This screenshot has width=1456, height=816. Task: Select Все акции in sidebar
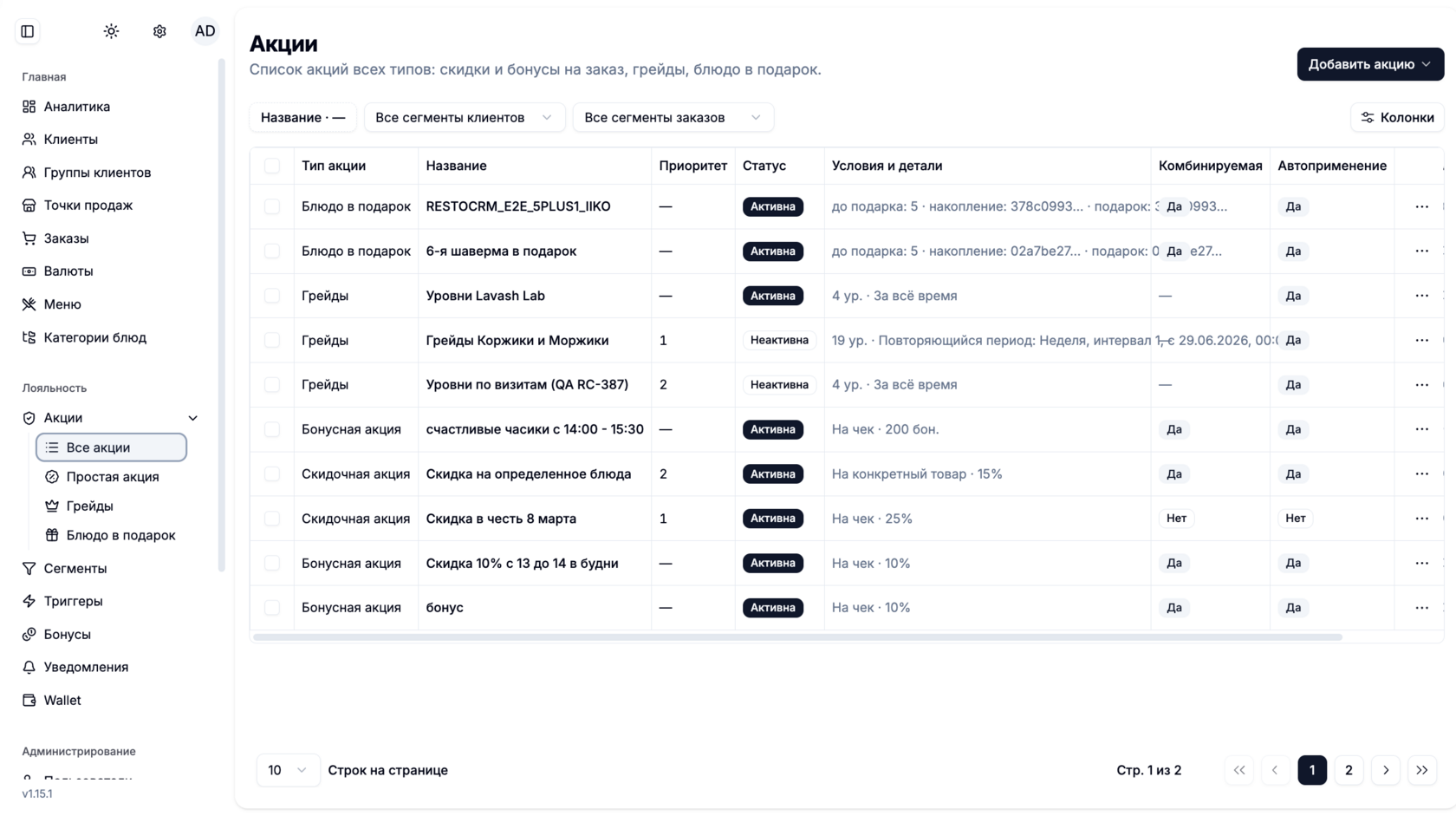pos(111,447)
